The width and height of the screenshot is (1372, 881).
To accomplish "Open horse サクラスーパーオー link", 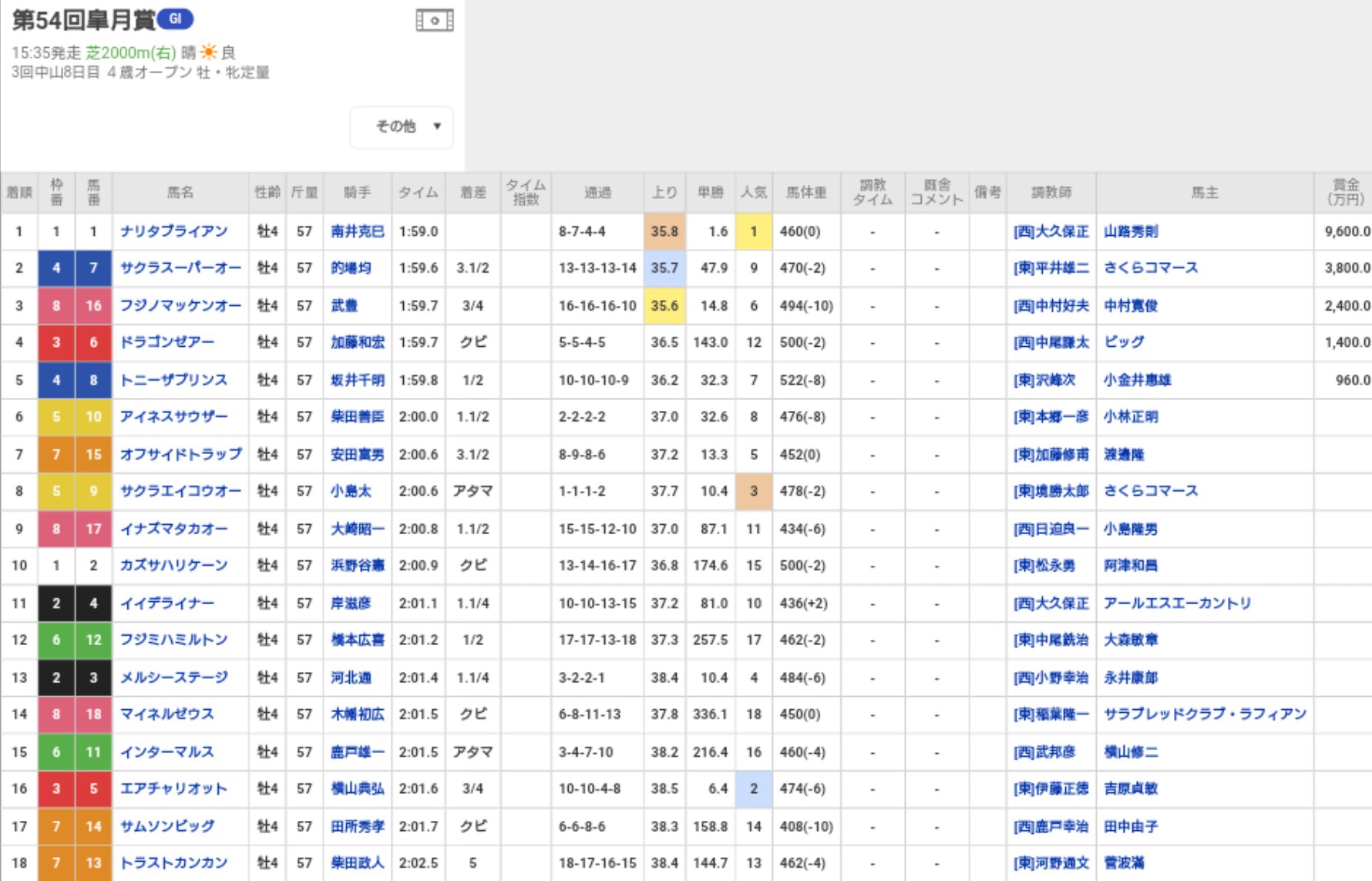I will tap(180, 268).
